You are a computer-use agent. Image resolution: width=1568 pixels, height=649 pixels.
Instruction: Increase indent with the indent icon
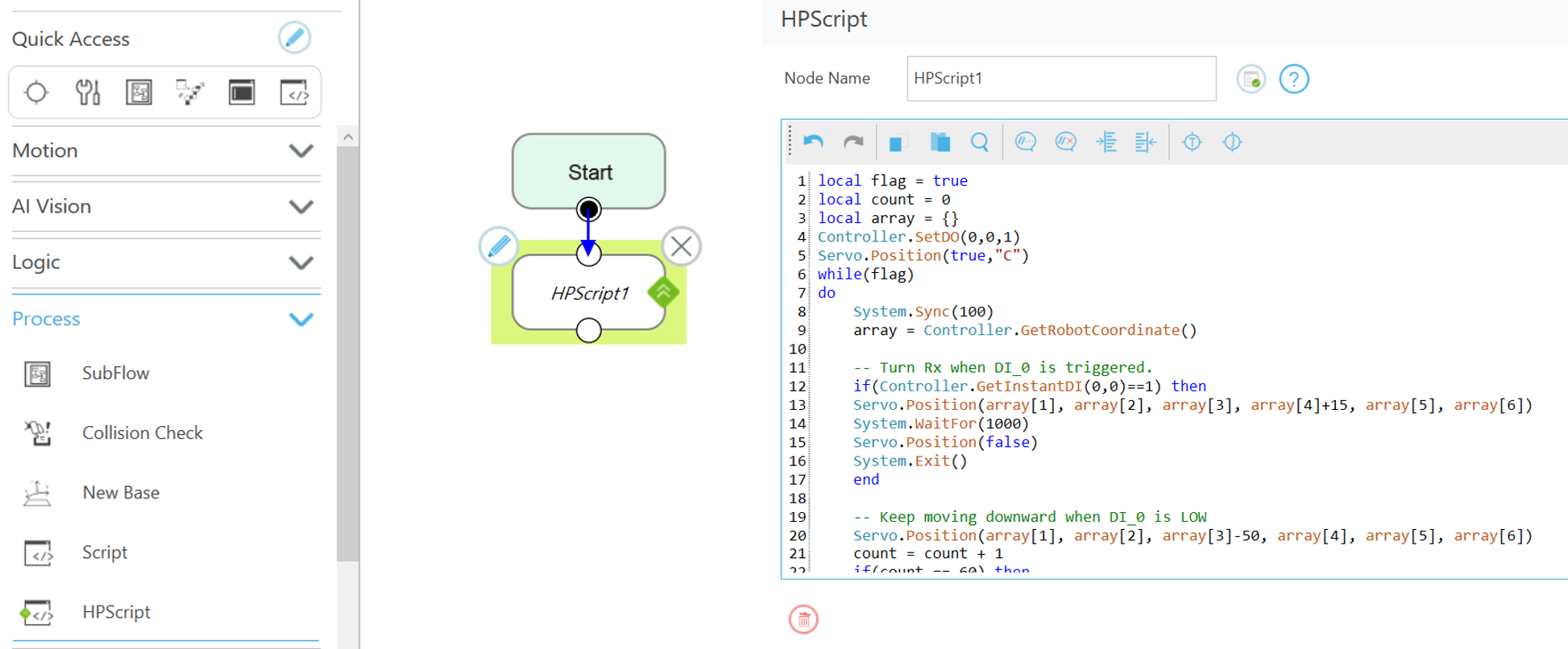[x=1106, y=143]
